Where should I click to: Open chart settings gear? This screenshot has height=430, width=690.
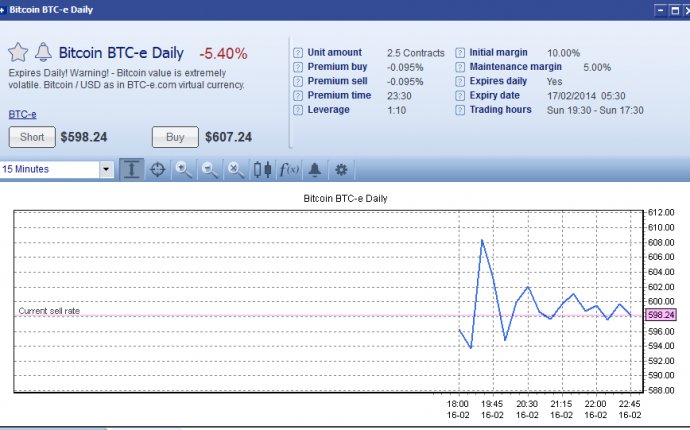(341, 169)
